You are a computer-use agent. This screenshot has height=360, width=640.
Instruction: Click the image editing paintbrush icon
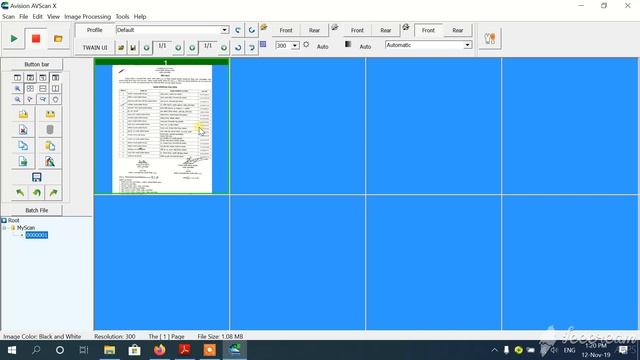50,162
